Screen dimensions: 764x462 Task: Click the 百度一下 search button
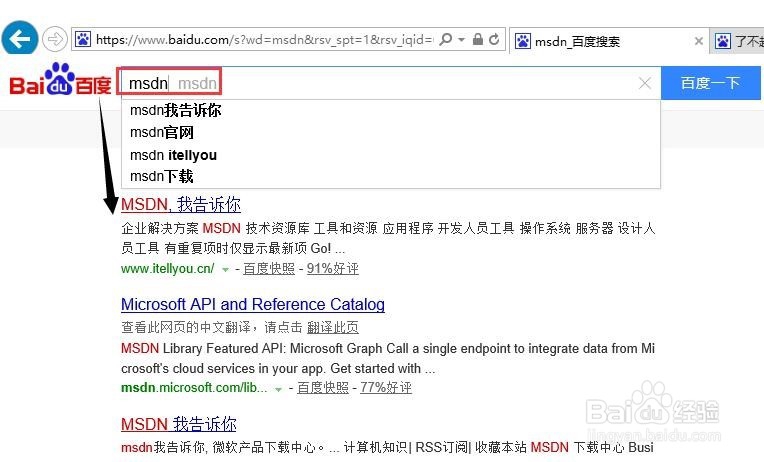710,83
